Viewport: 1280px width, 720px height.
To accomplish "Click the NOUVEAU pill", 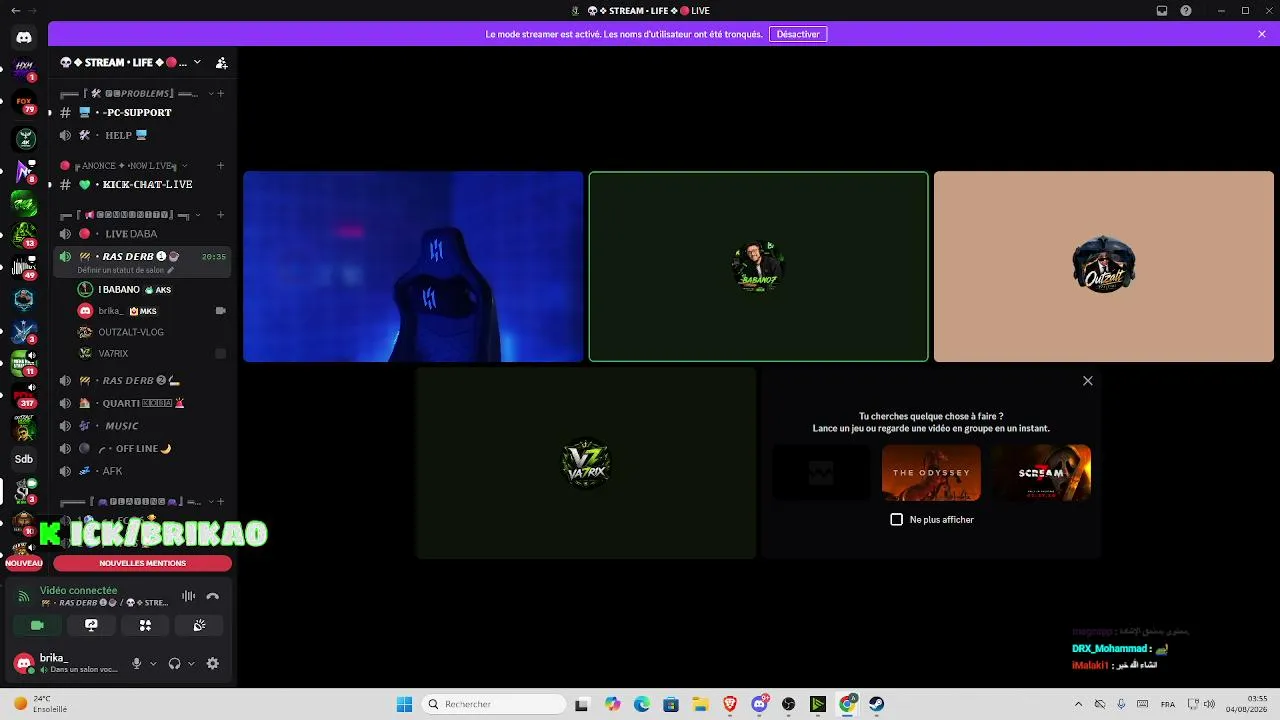I will pyautogui.click(x=24, y=563).
